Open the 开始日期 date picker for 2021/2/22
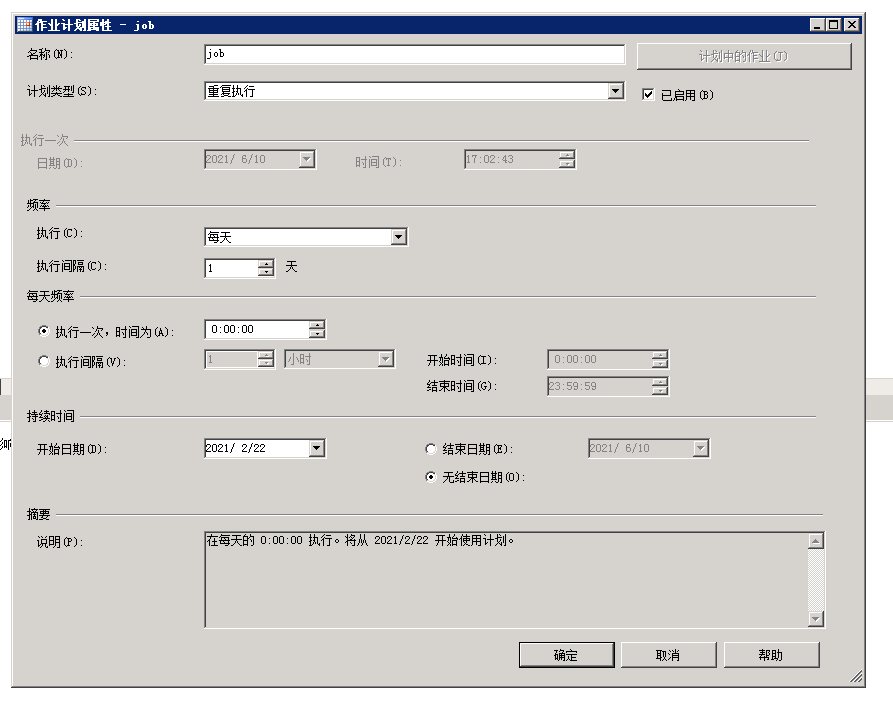 [x=317, y=448]
